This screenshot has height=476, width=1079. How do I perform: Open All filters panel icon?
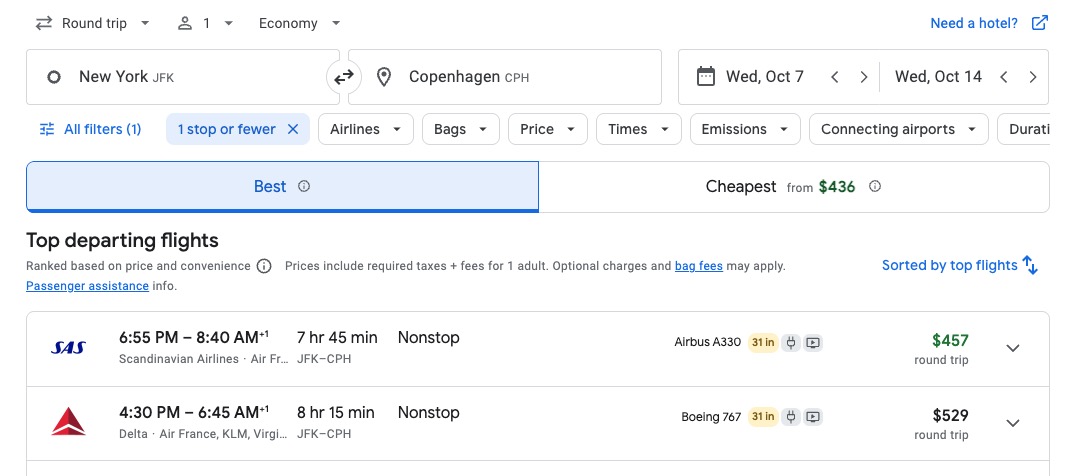coord(47,129)
